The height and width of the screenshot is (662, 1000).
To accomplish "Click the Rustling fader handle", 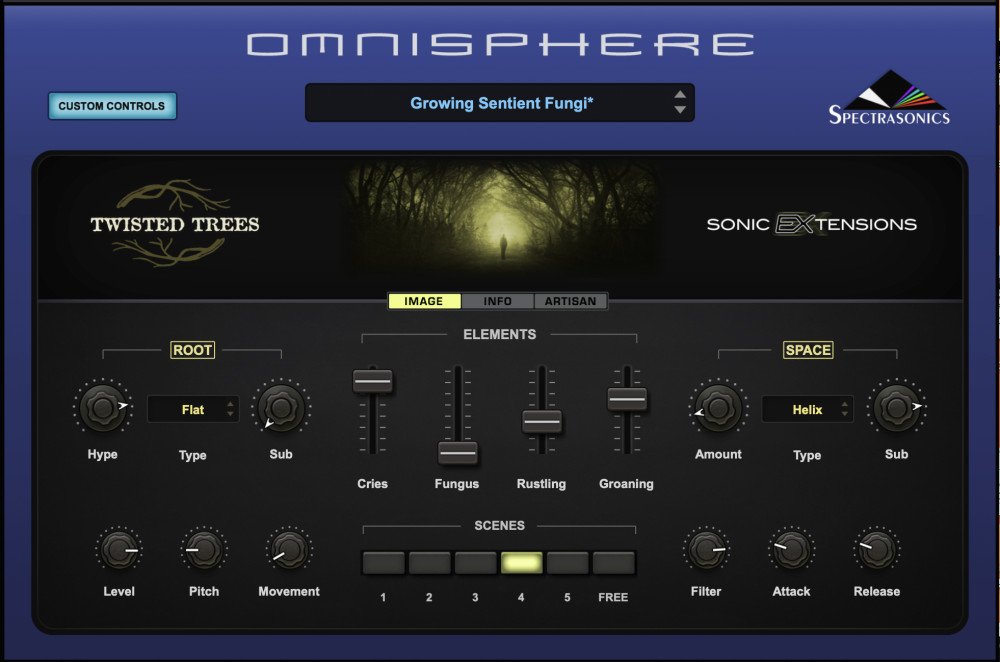I will coord(542,422).
